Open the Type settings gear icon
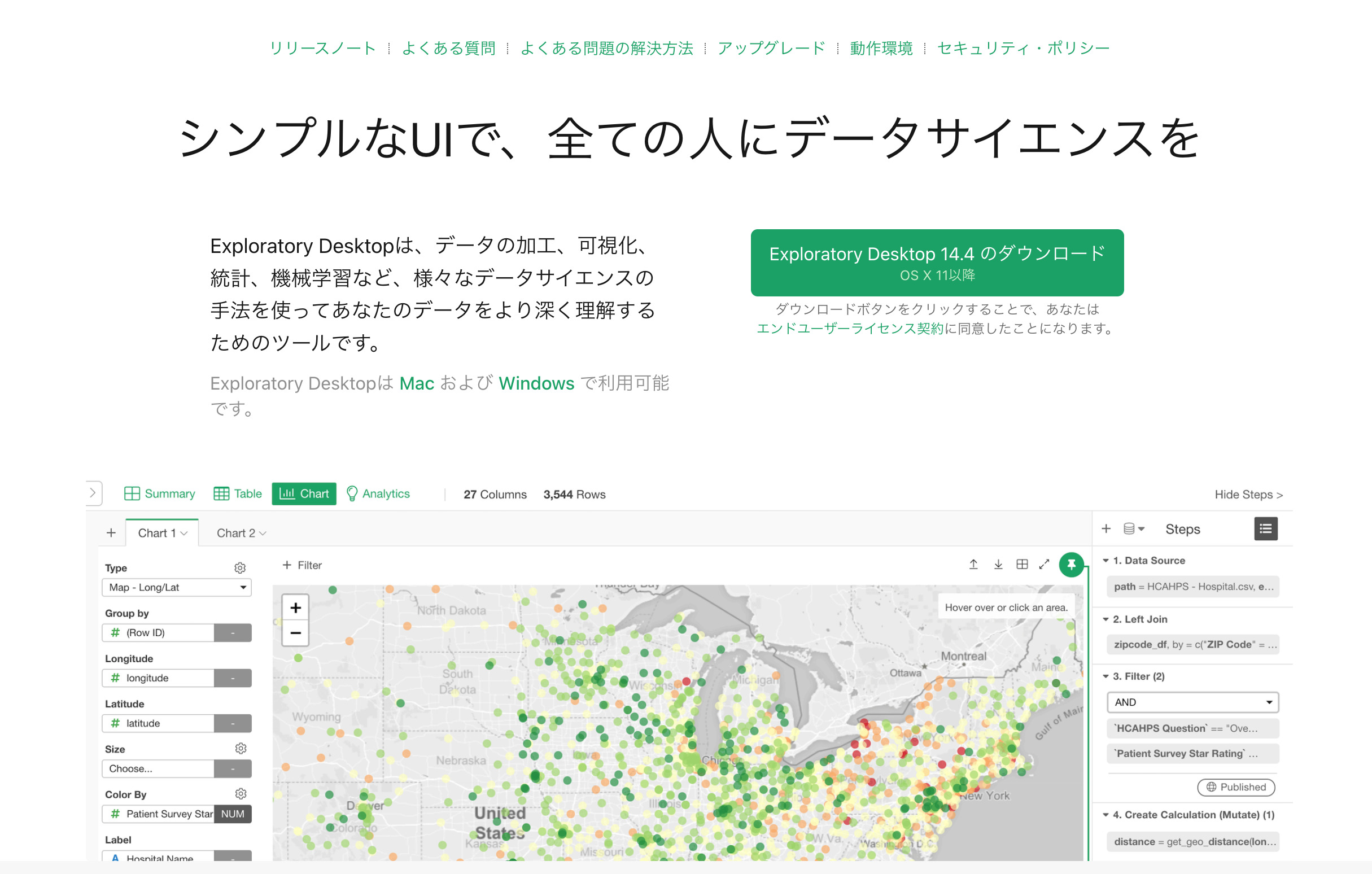This screenshot has width=1372, height=874. (240, 568)
